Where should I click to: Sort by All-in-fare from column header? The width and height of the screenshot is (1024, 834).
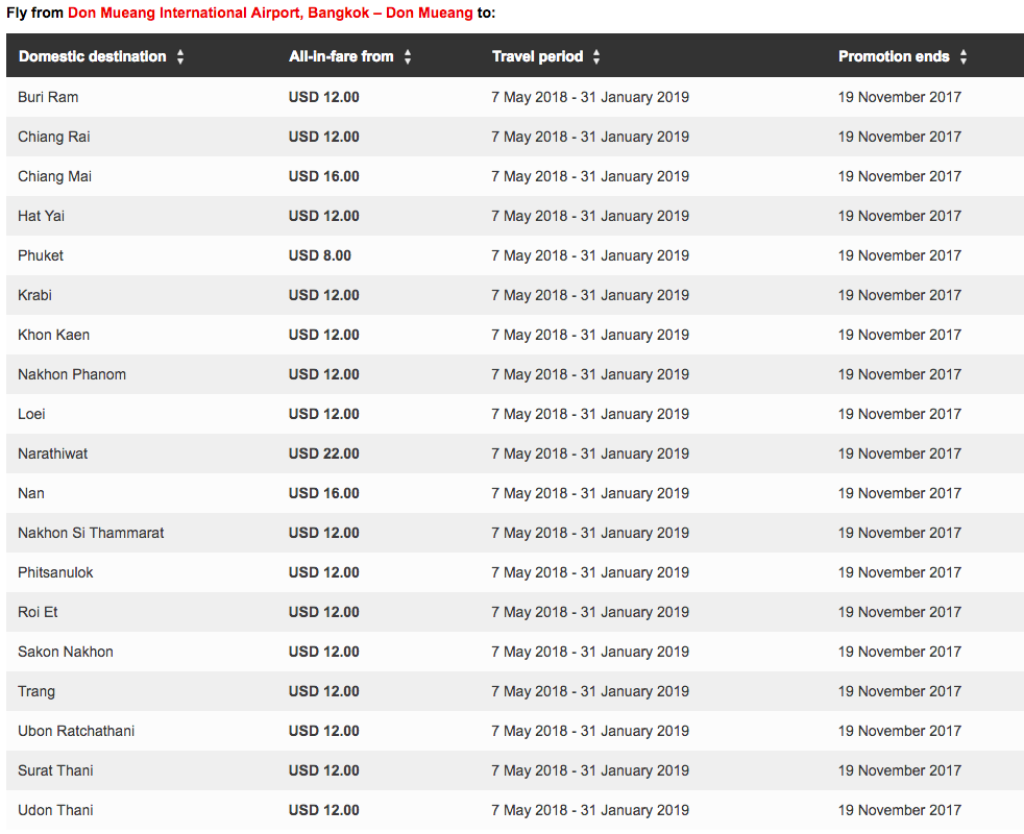tap(341, 57)
